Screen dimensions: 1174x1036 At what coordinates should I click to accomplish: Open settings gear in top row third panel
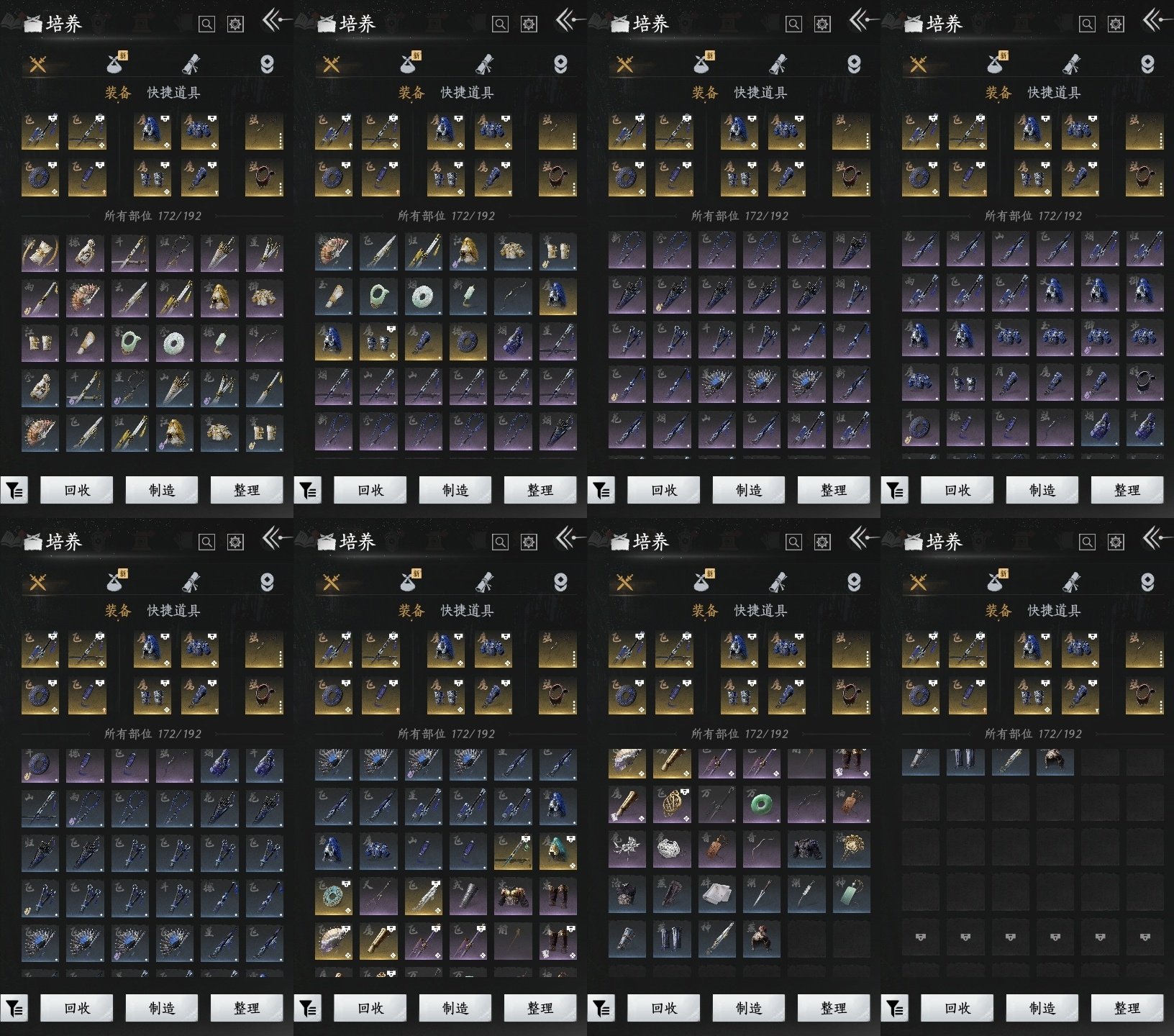(822, 24)
